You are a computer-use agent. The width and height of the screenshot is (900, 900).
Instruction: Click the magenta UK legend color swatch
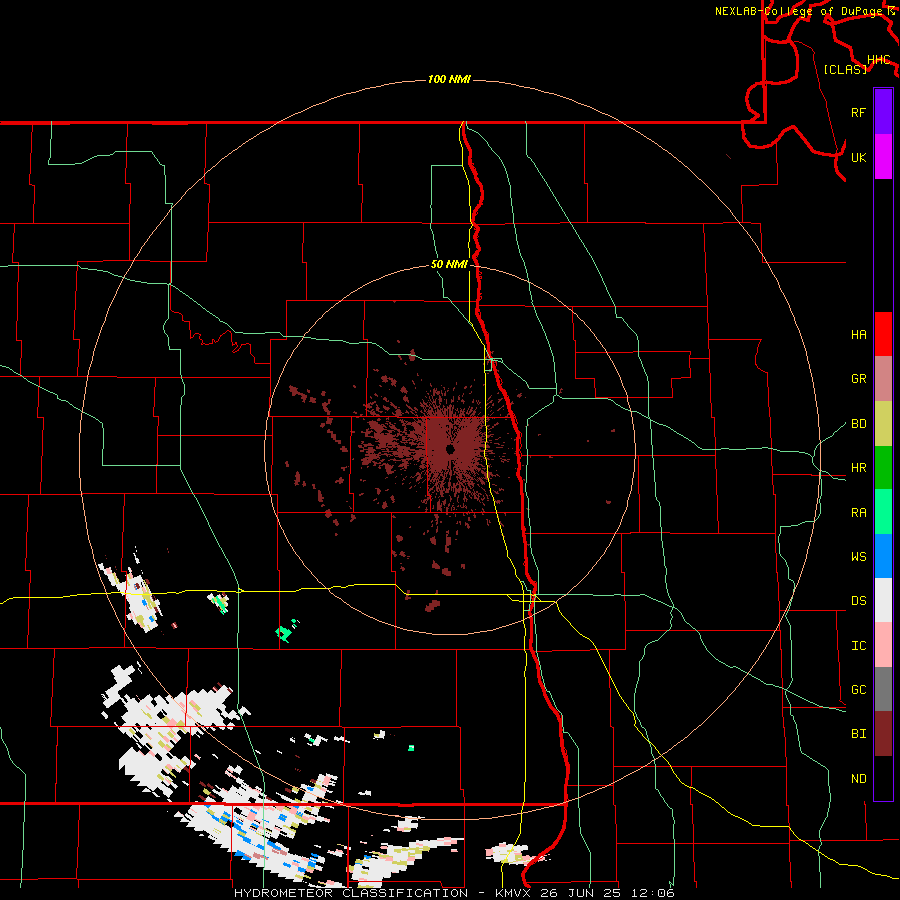click(883, 156)
